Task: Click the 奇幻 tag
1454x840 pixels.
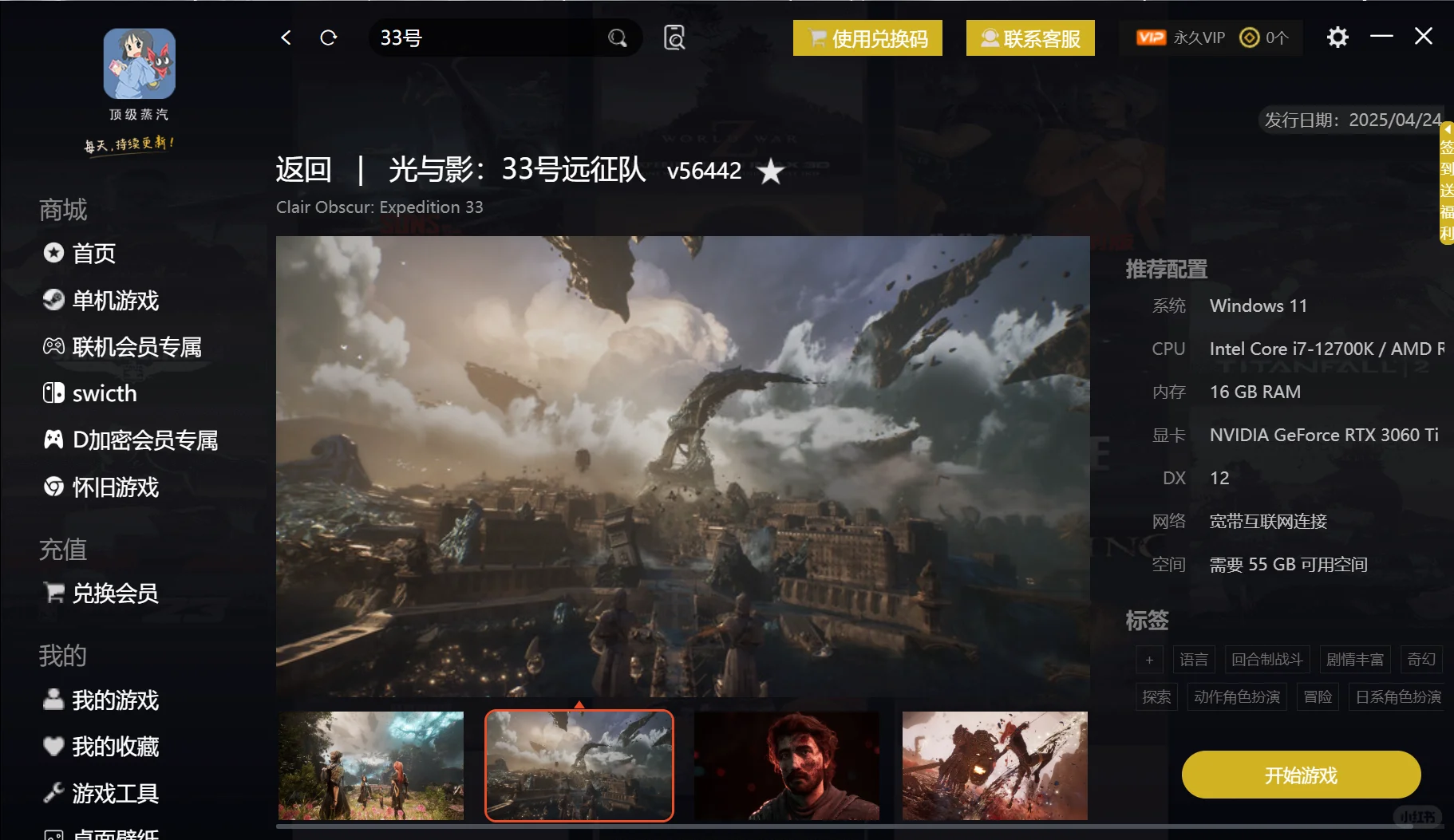Action: (1421, 660)
